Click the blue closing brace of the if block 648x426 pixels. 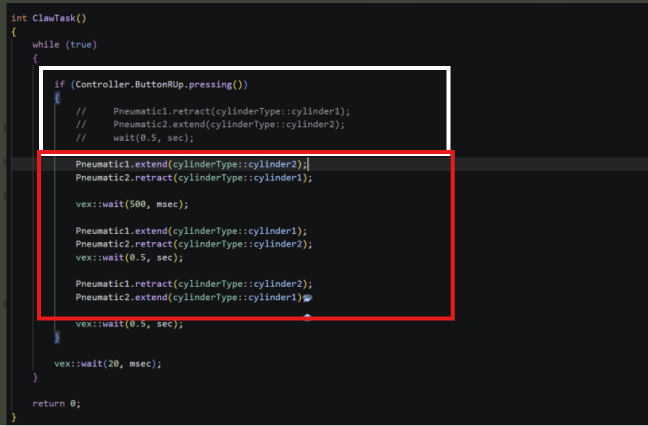57,337
